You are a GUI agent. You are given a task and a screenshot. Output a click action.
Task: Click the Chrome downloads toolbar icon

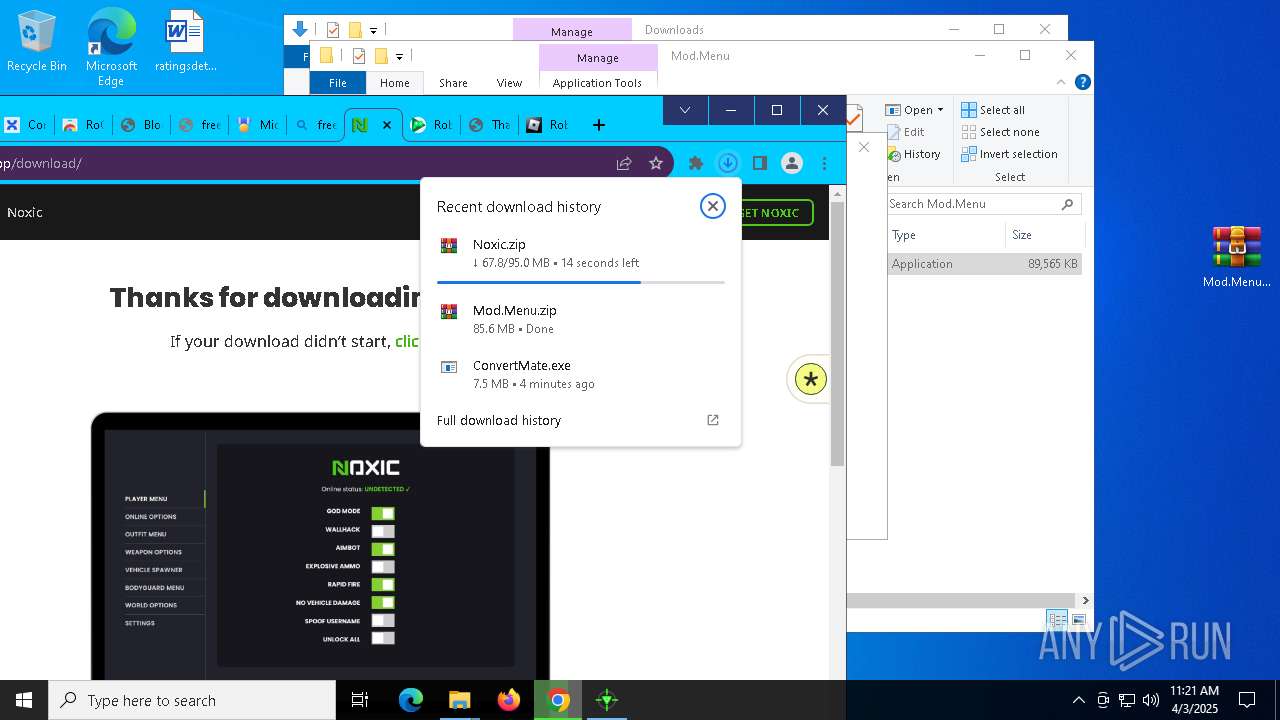pos(728,163)
